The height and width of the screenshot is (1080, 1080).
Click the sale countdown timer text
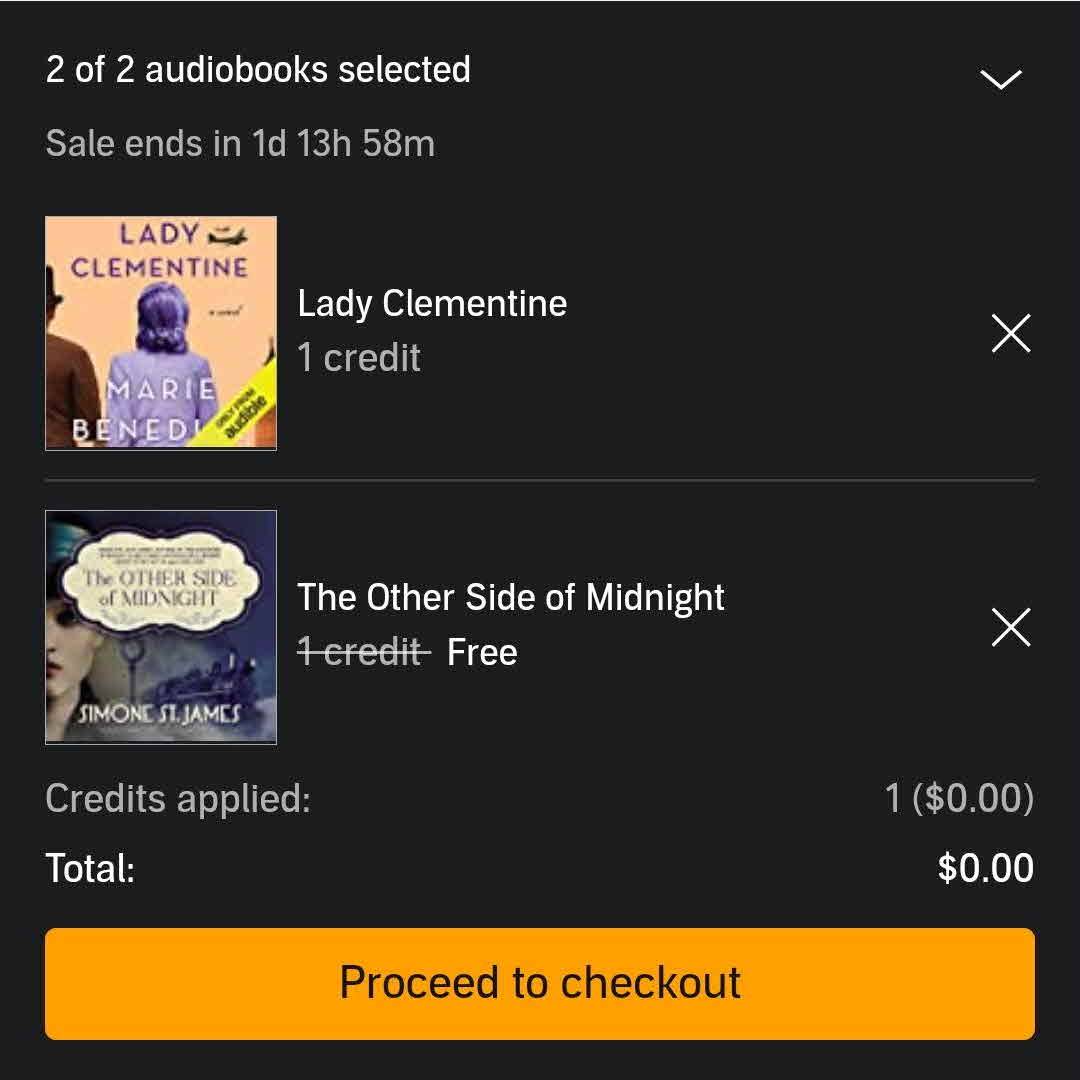pos(240,144)
